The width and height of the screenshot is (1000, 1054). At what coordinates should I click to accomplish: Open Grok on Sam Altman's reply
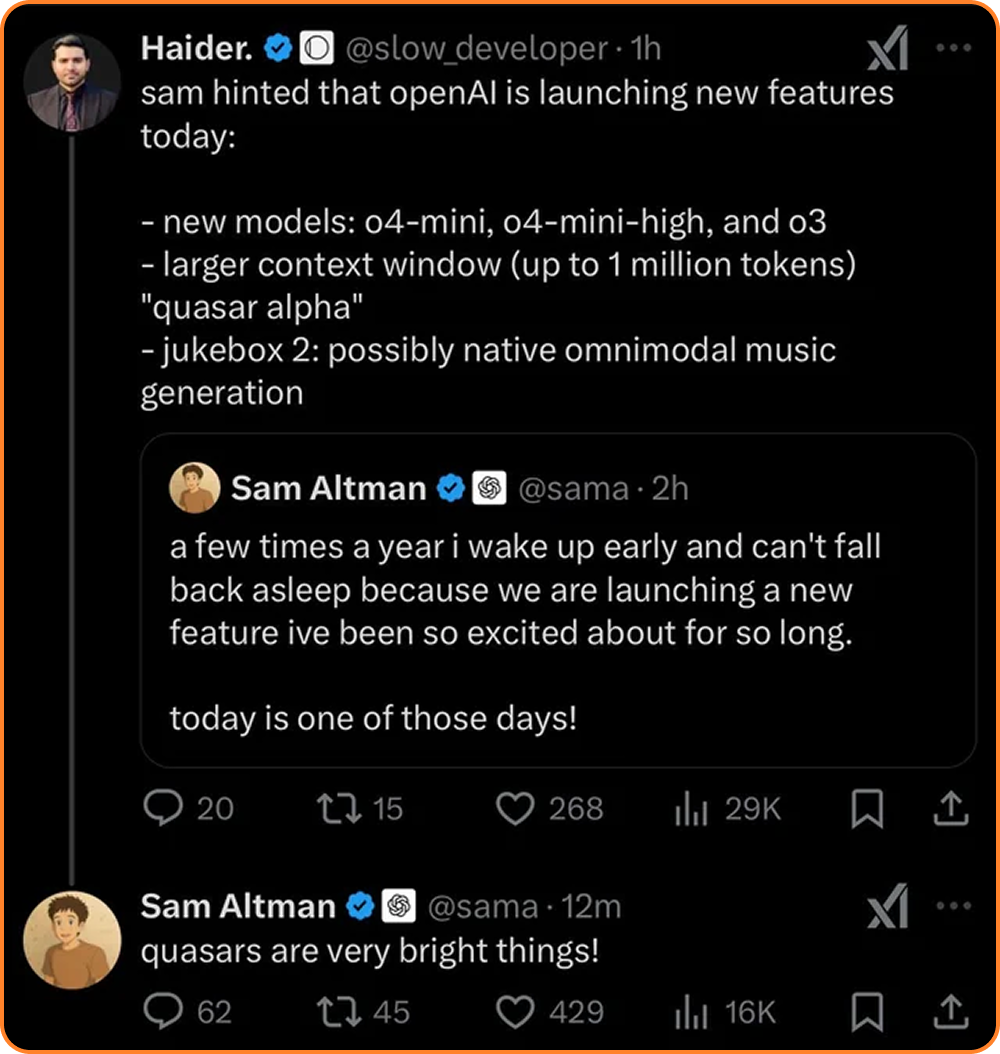coord(888,905)
